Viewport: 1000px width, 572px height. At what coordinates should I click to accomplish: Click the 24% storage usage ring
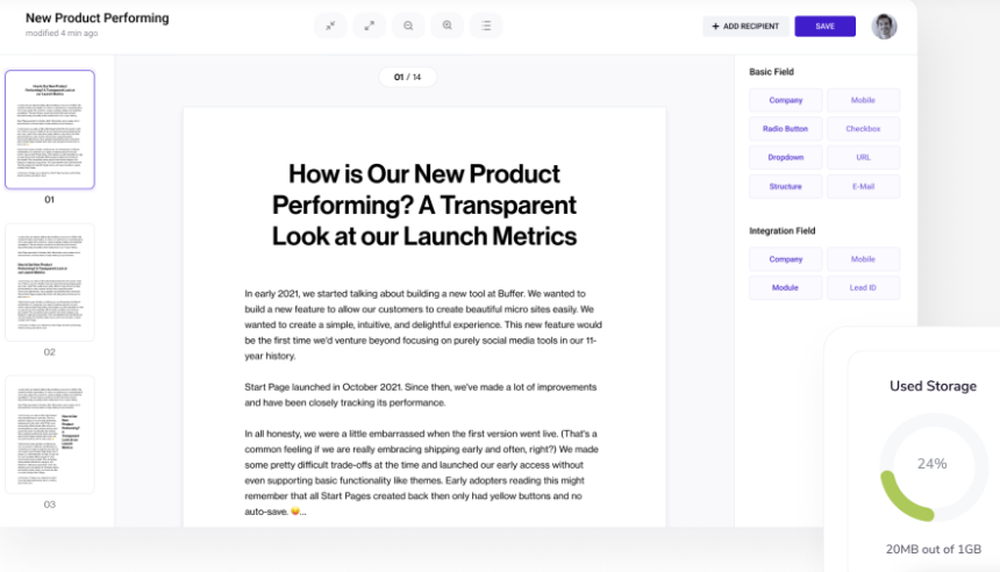pyautogui.click(x=932, y=465)
